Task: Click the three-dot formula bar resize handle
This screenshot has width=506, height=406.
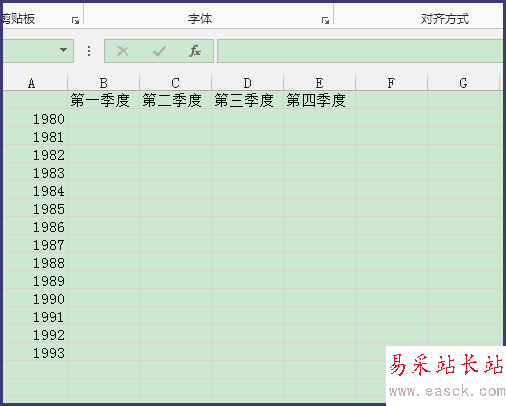Action: tap(89, 51)
